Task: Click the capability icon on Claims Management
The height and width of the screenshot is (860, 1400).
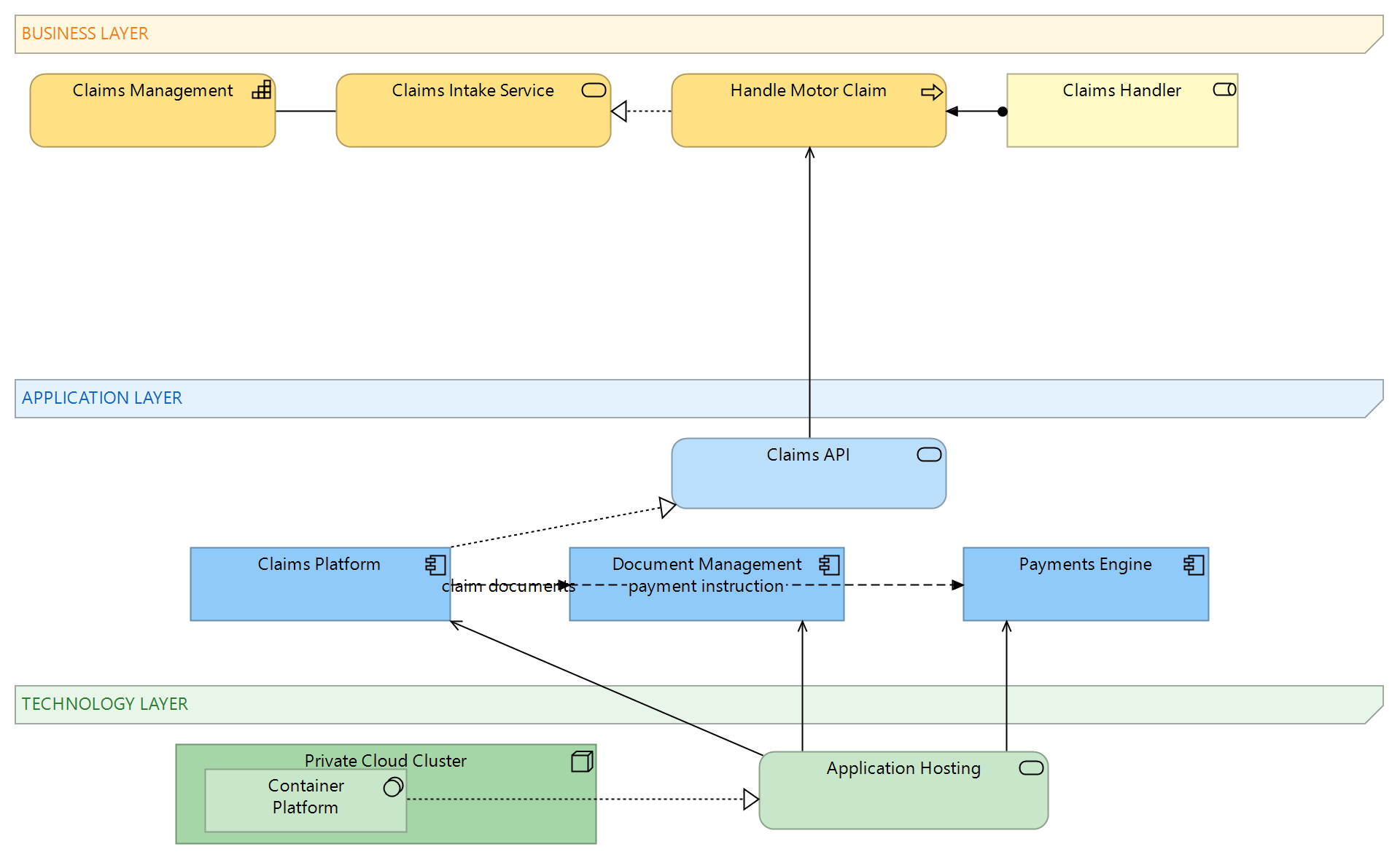Action: (262, 90)
